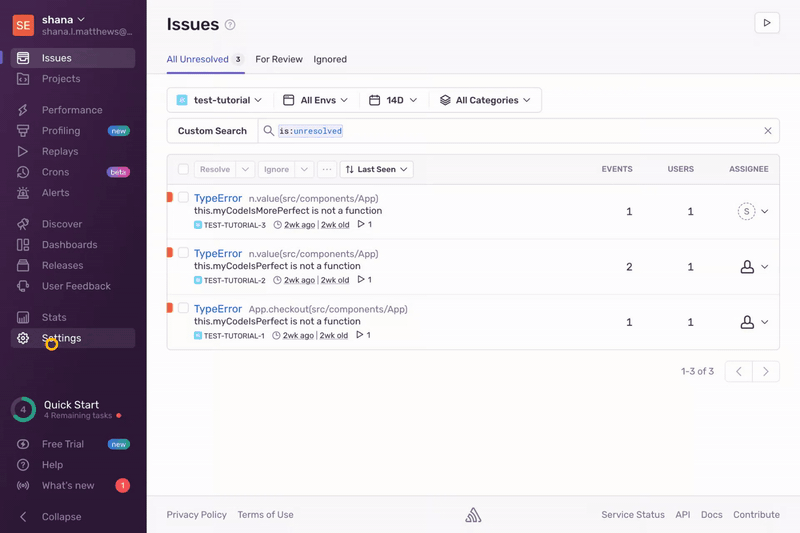Click the help icon beside Issues title

click(230, 25)
